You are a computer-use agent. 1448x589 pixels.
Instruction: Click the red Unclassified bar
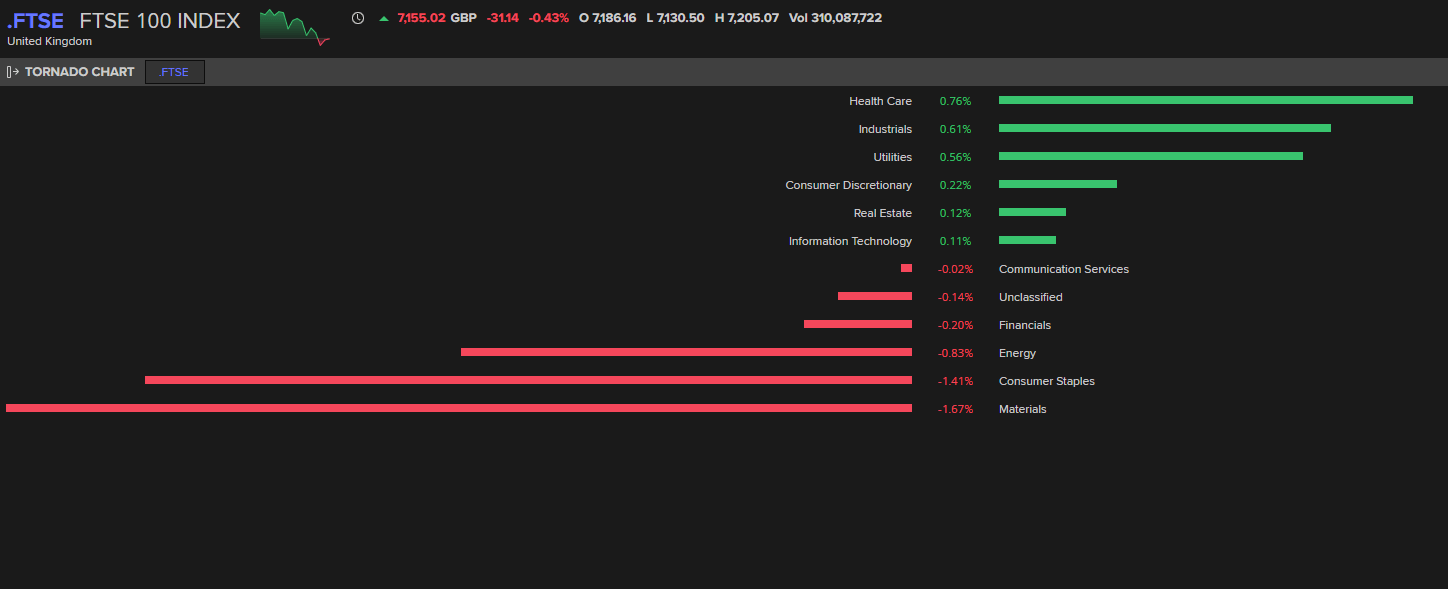point(875,296)
